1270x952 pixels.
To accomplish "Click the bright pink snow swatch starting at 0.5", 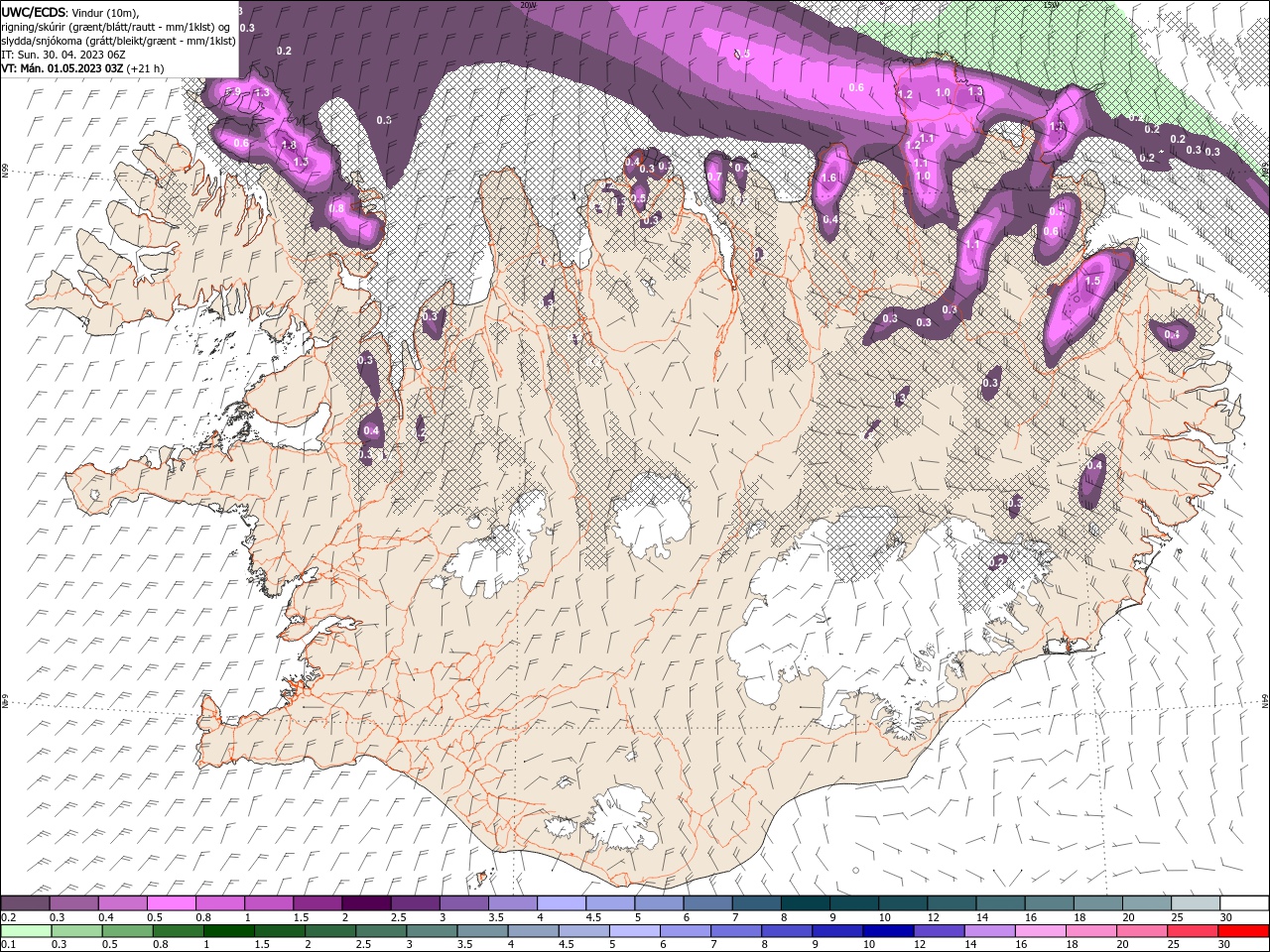I will [171, 903].
